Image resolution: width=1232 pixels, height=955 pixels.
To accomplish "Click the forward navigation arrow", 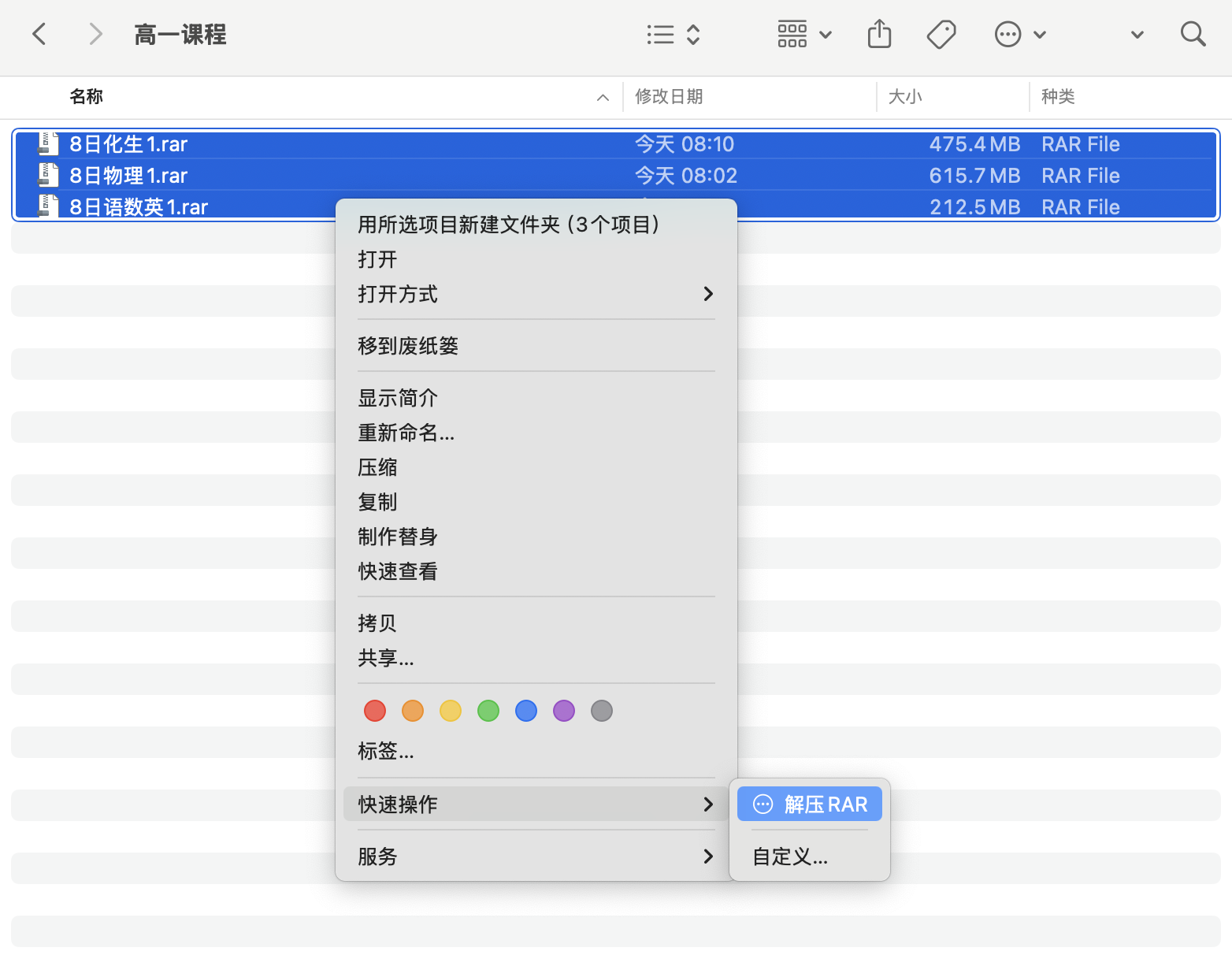I will coord(95,35).
